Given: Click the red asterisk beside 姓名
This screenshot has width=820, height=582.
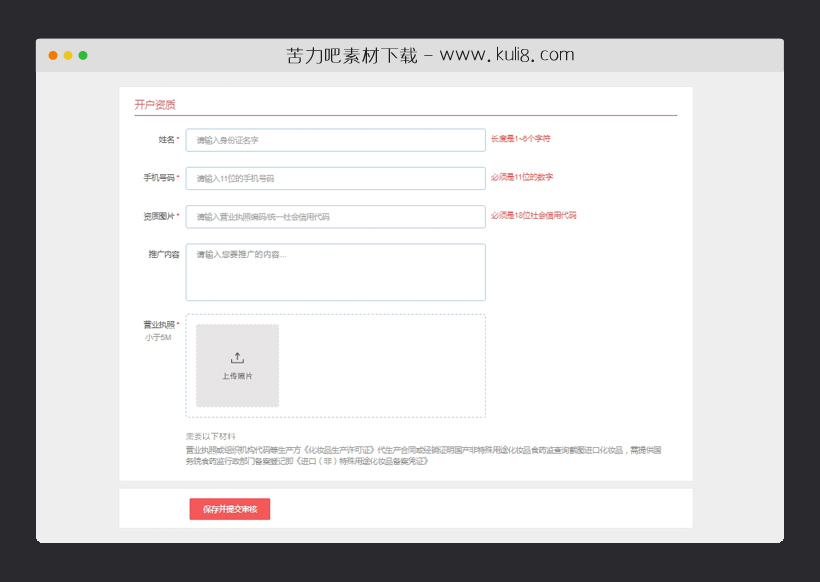Looking at the screenshot, I should click(x=177, y=139).
